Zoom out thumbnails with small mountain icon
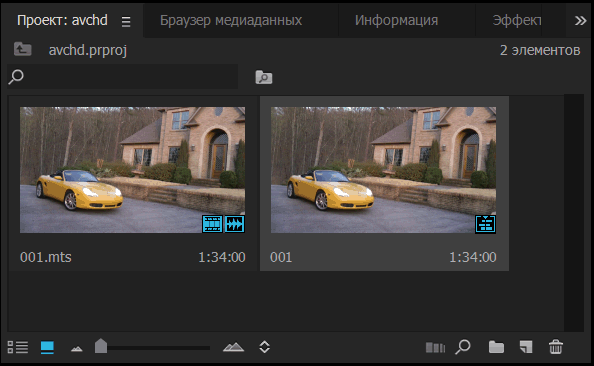Viewport: 594px width, 366px height. click(x=77, y=349)
